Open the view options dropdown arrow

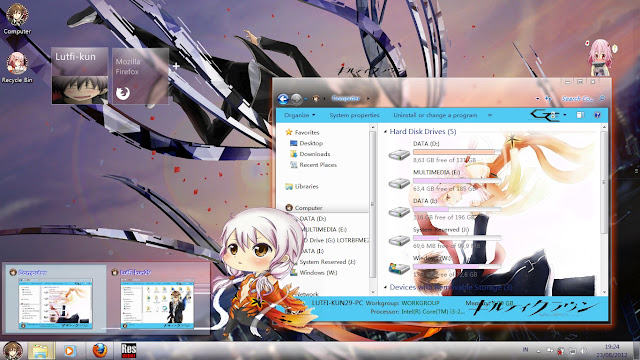[x=565, y=115]
